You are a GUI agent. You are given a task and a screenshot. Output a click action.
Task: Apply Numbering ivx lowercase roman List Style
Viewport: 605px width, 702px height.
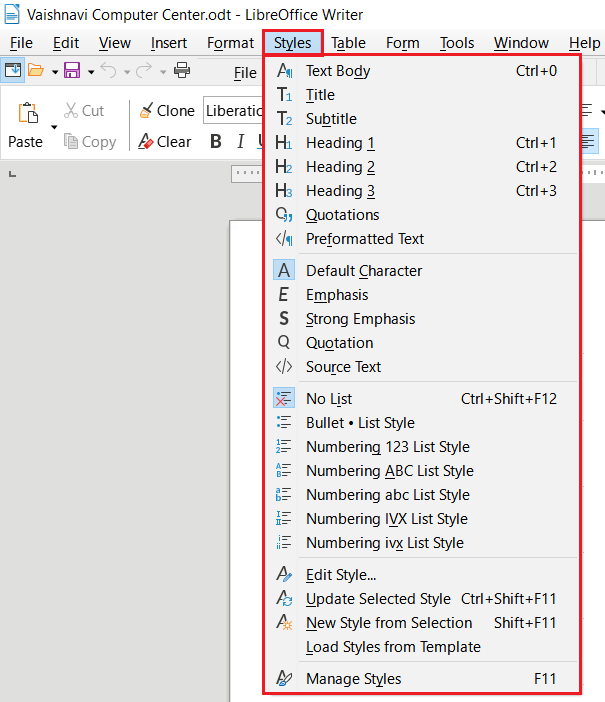click(422, 543)
